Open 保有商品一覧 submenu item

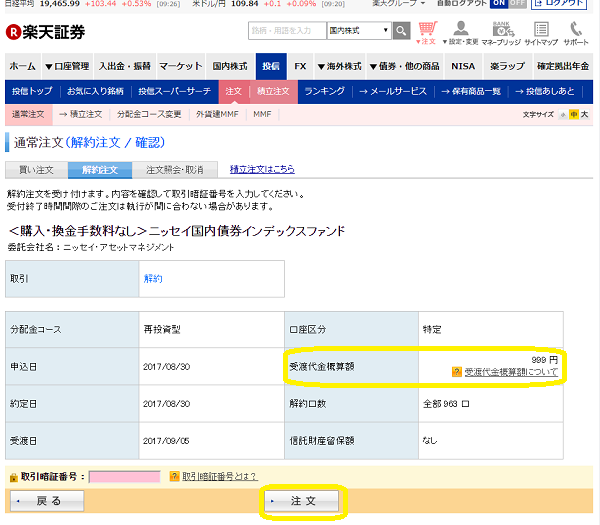click(471, 91)
